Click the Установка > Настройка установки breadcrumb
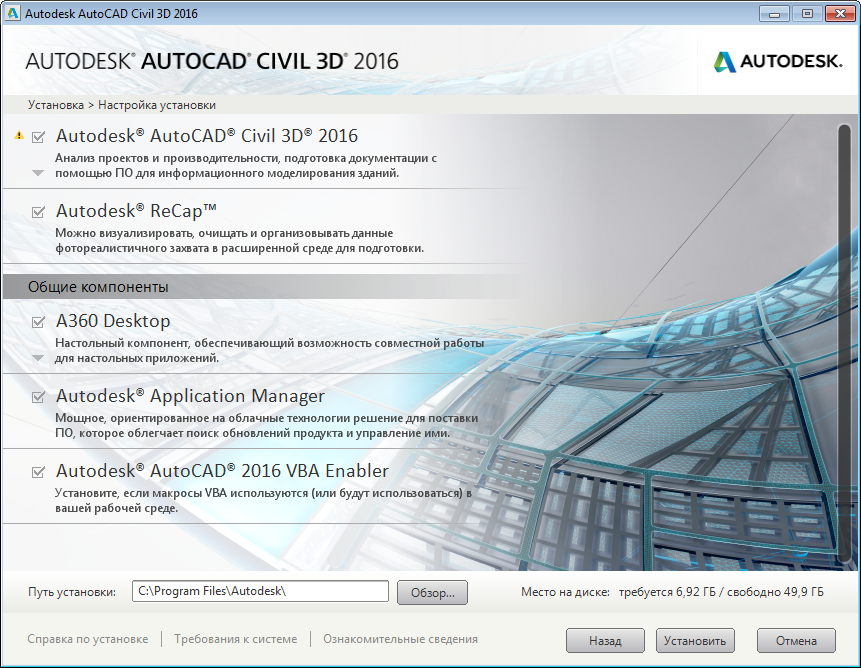The width and height of the screenshot is (861, 668). tap(122, 105)
